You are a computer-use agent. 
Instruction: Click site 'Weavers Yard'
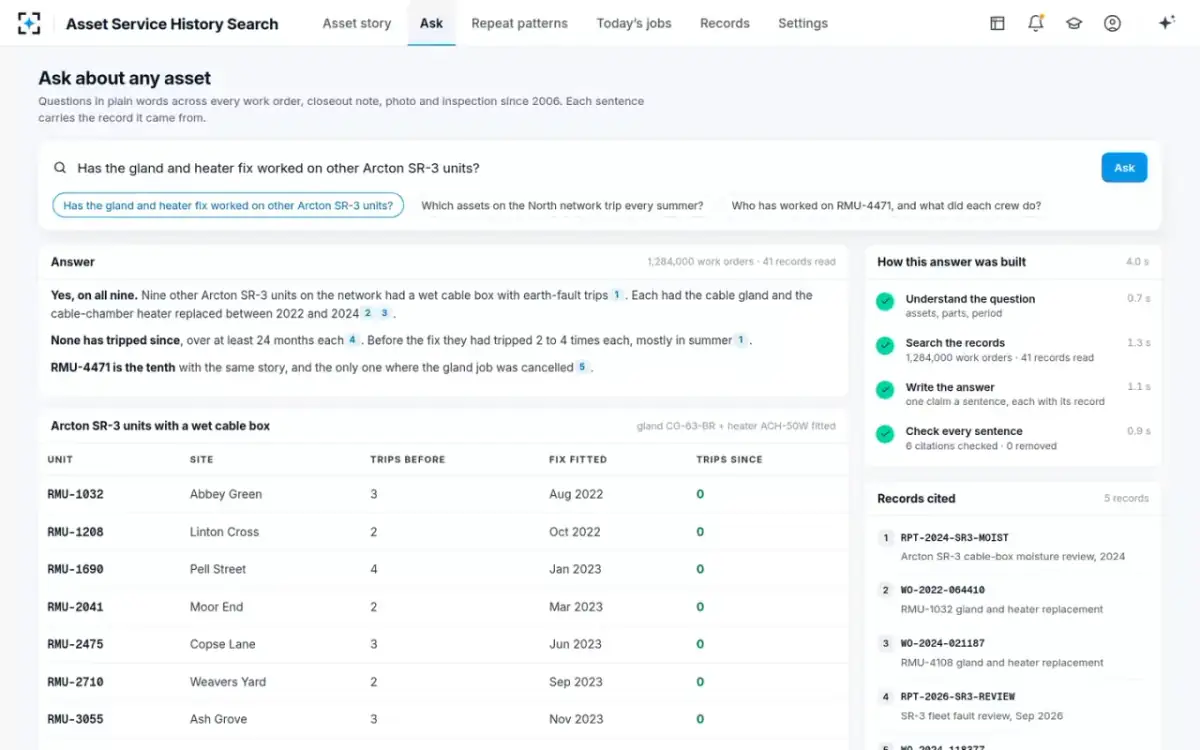click(228, 682)
